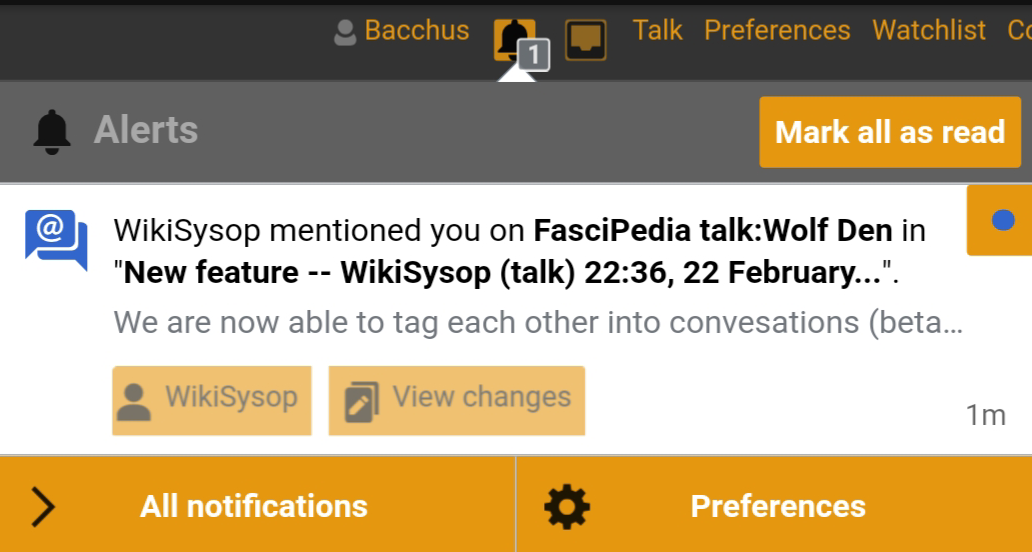
Task: Click the person icon on WikiSysop button
Action: coord(135,400)
